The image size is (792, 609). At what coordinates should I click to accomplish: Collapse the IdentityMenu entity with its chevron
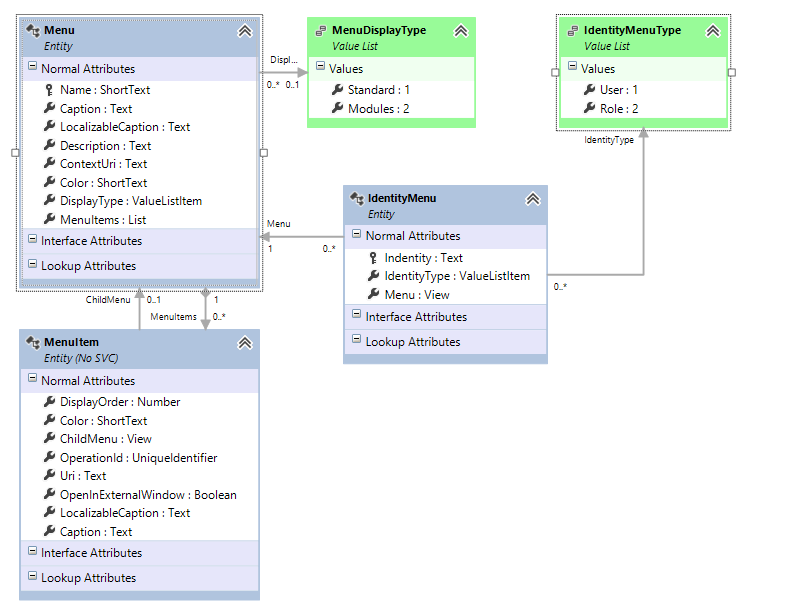coord(533,199)
